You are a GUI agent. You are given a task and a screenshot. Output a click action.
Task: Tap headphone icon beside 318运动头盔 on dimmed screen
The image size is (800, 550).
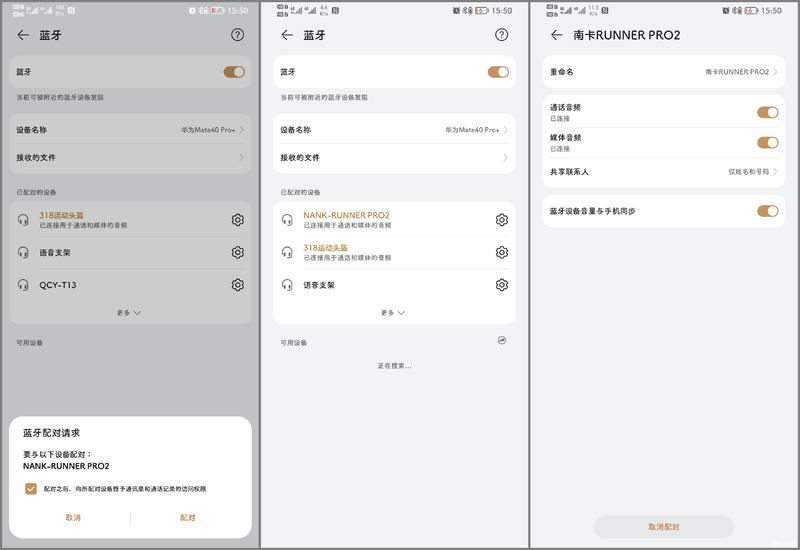(23, 220)
